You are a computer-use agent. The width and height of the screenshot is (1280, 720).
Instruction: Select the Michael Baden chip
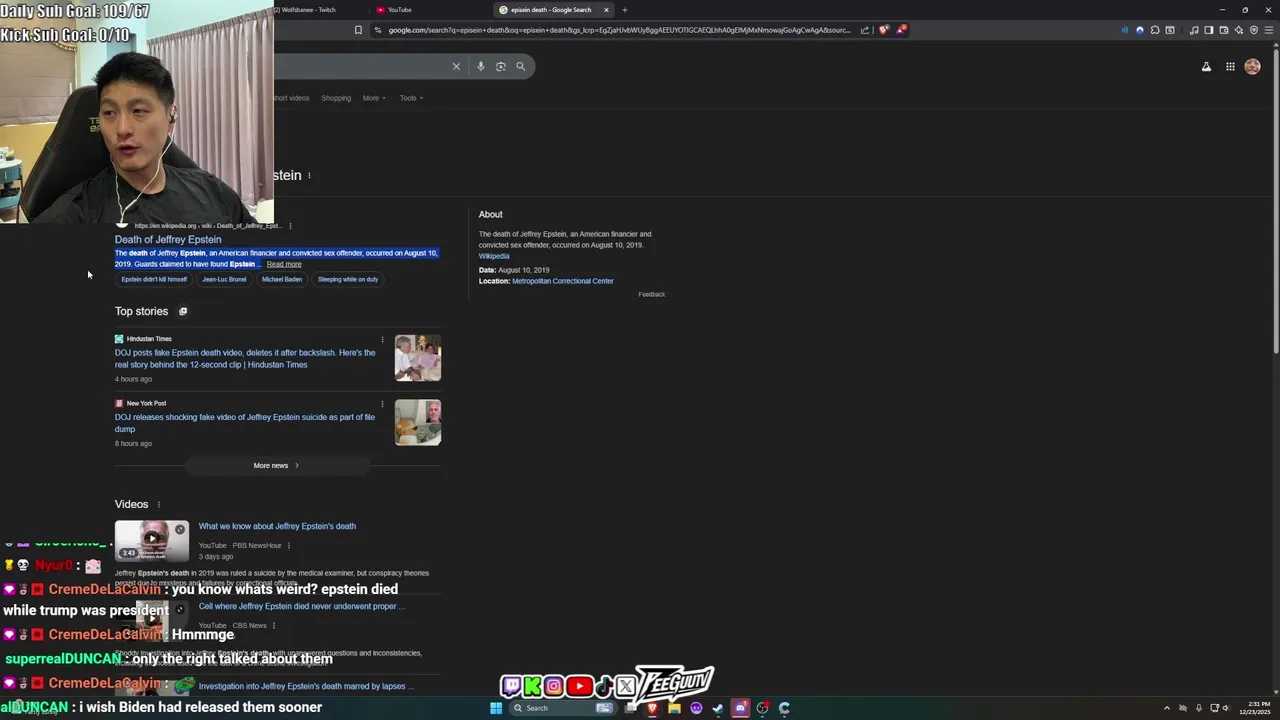point(282,280)
